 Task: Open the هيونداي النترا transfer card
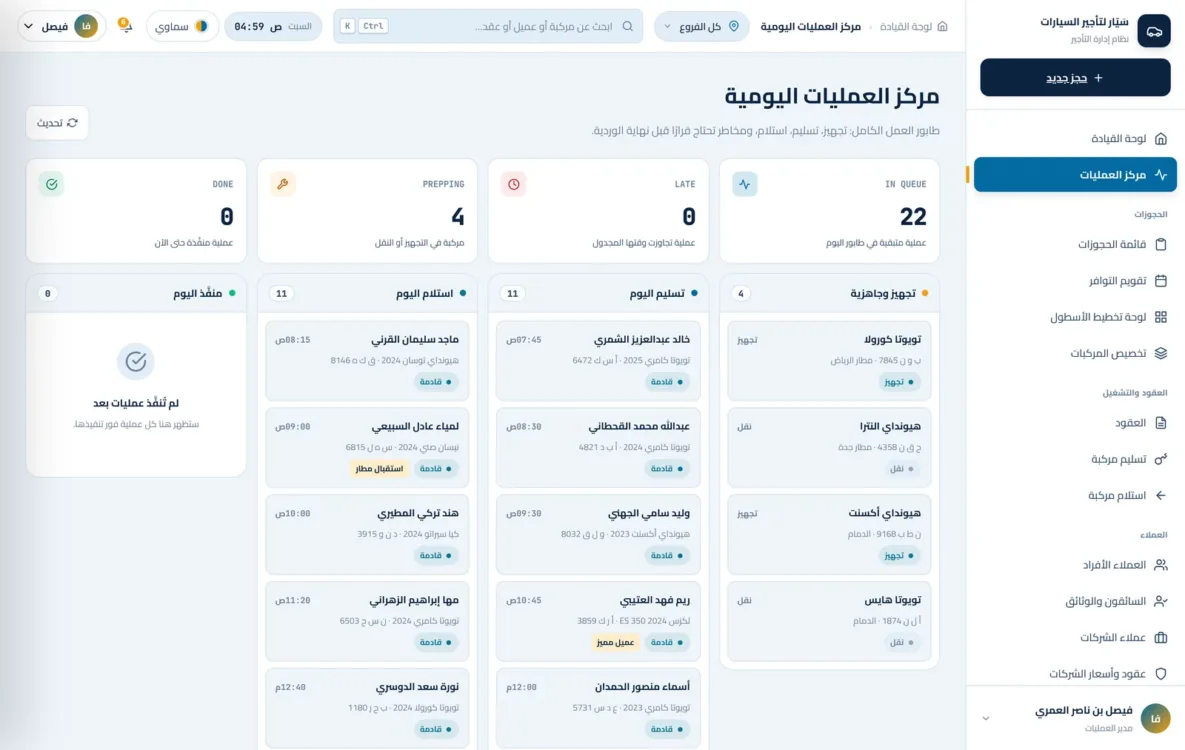[829, 448]
